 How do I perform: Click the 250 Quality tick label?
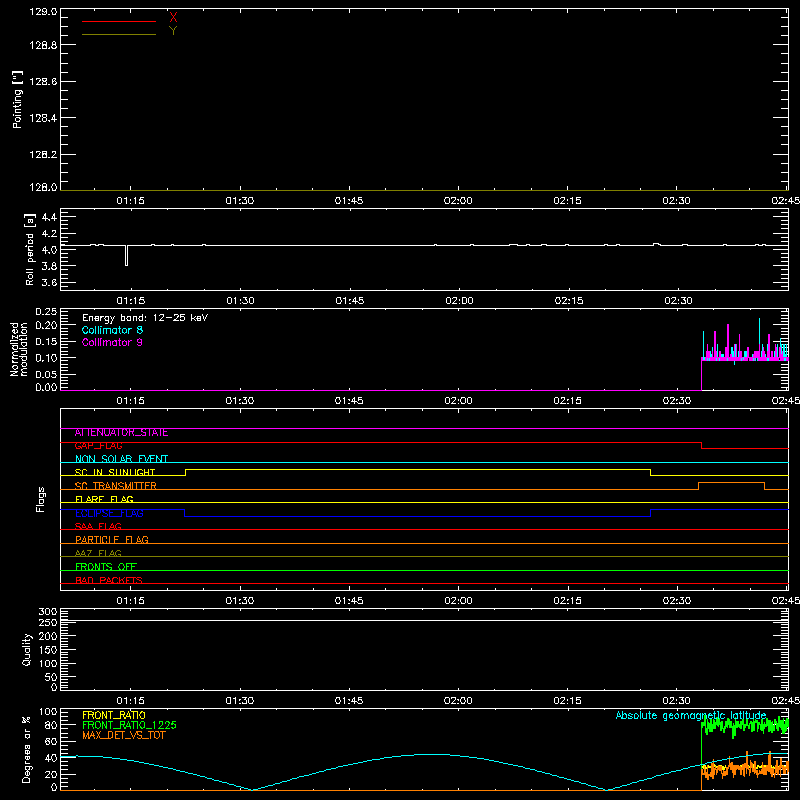[x=48, y=623]
